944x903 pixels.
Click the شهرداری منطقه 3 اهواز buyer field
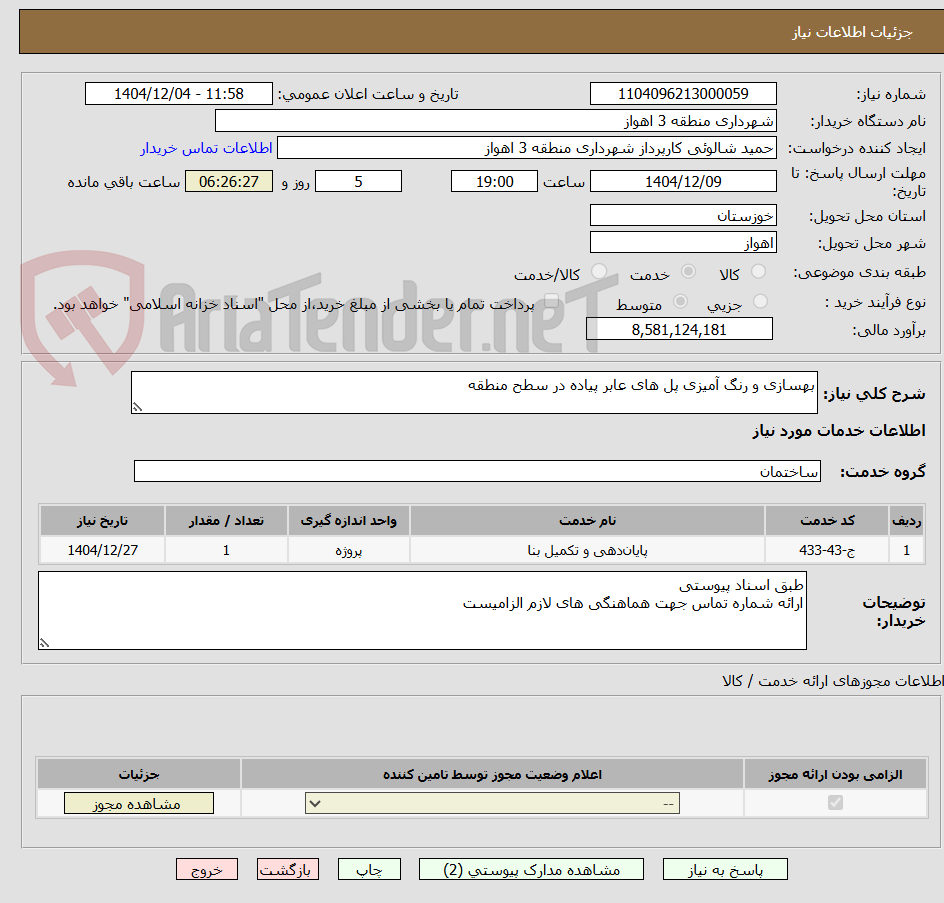click(495, 121)
